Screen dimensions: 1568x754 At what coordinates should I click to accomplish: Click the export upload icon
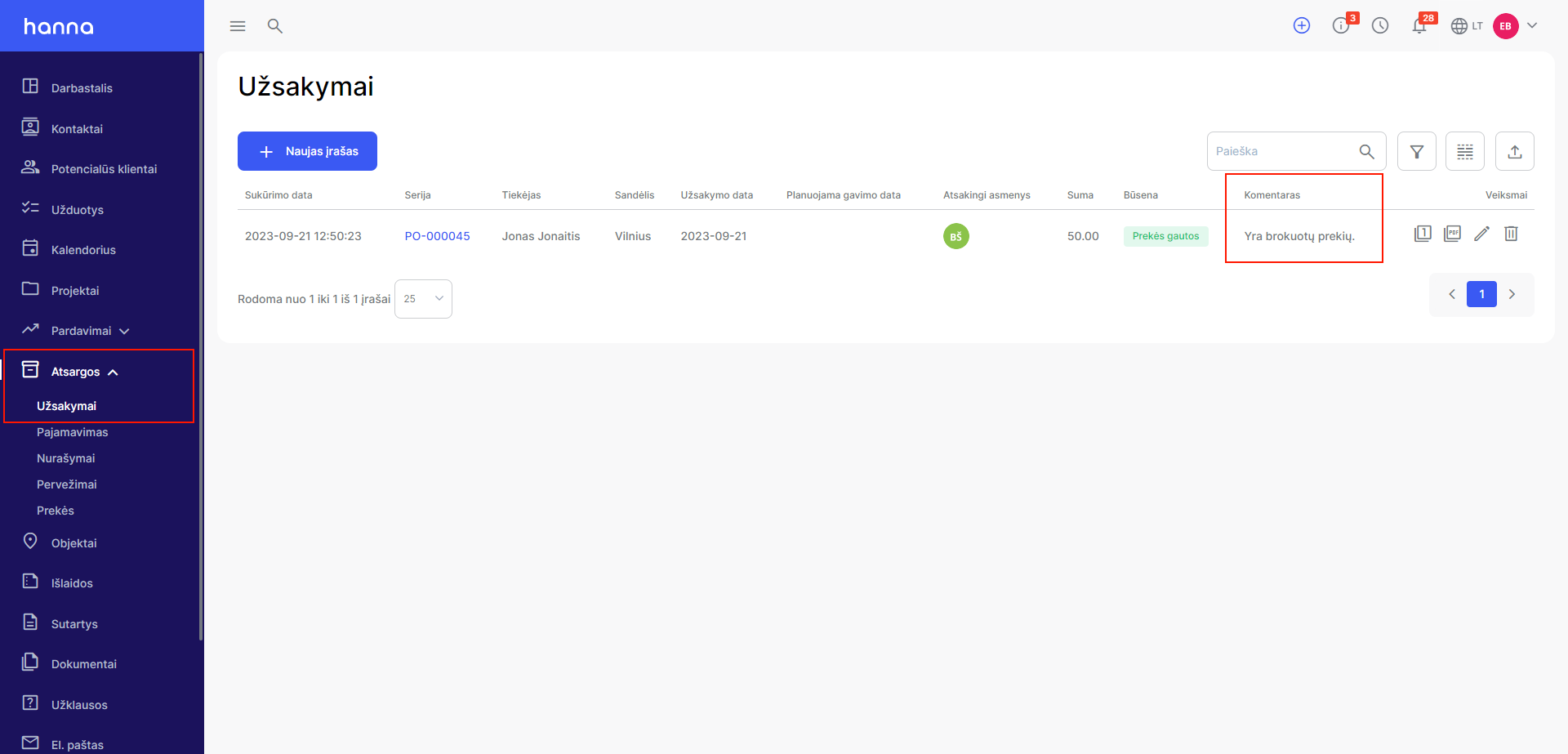pos(1515,151)
